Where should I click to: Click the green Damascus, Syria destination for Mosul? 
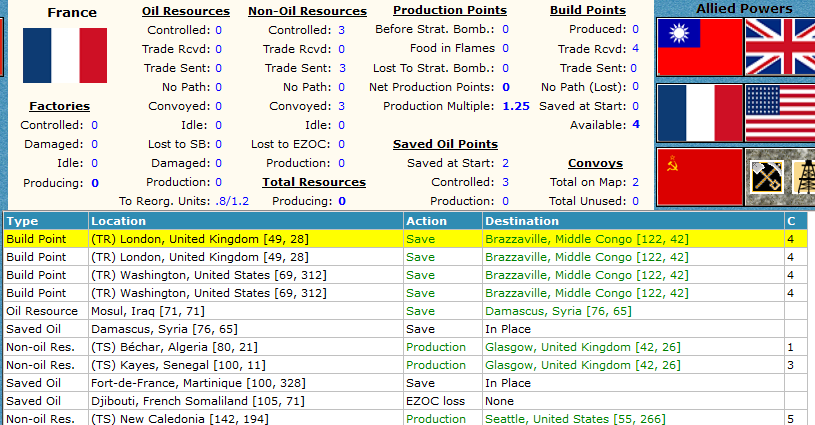point(558,311)
